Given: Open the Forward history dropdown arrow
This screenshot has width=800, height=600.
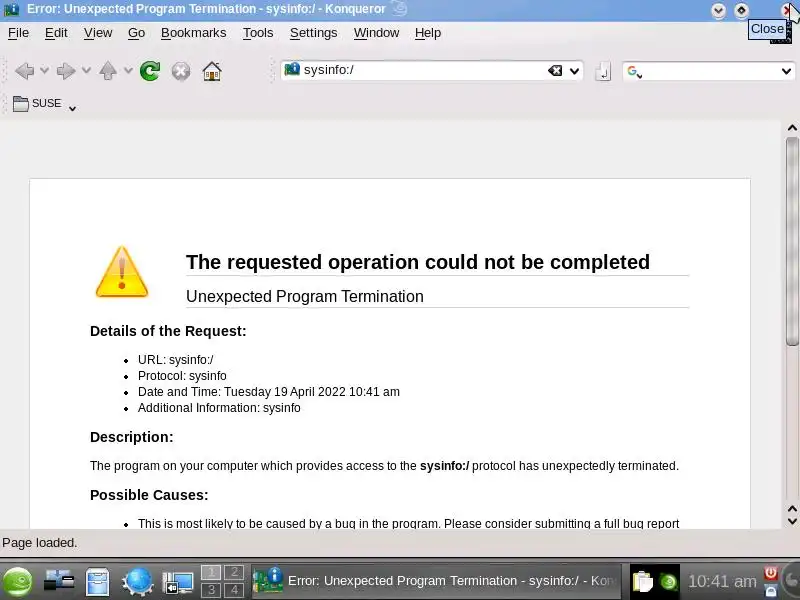Looking at the screenshot, I should click(x=86, y=70).
